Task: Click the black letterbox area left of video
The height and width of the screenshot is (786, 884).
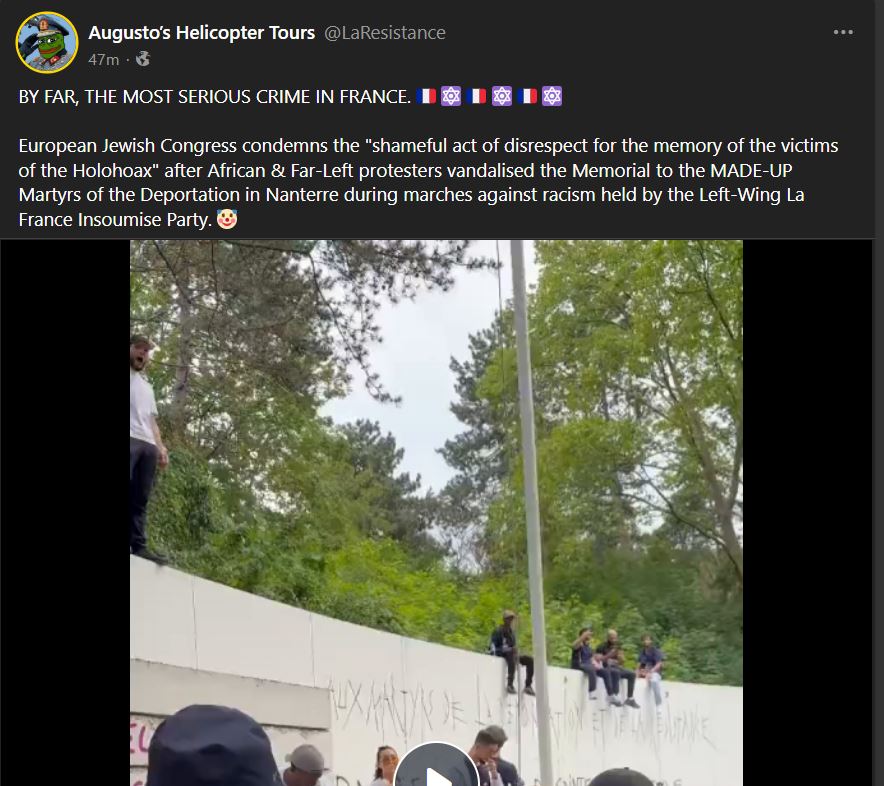Action: [x=65, y=513]
